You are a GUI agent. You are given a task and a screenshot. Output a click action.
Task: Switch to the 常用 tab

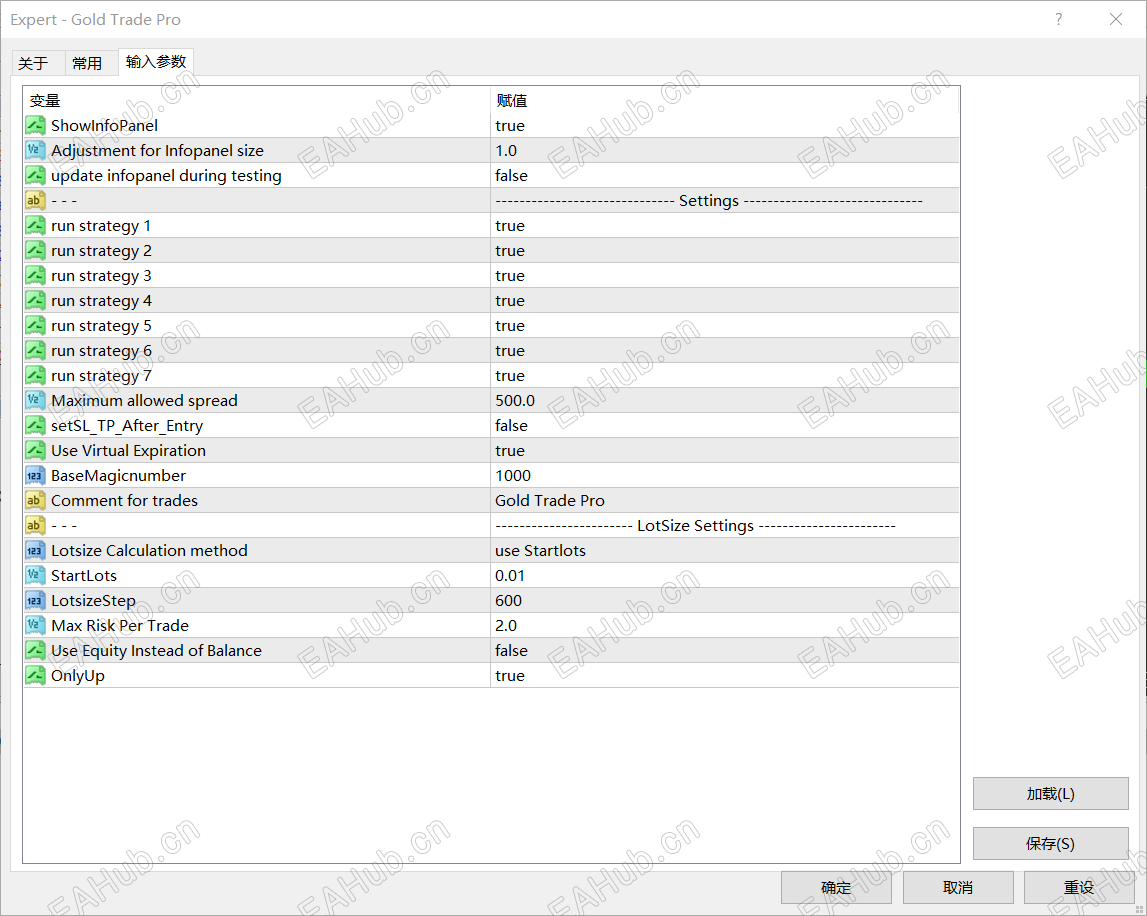pyautogui.click(x=91, y=64)
